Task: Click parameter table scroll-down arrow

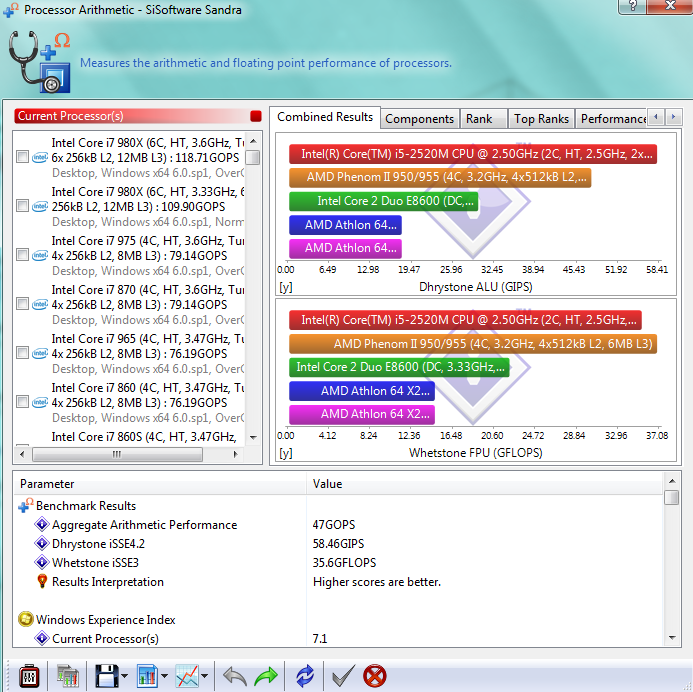Action: (672, 638)
